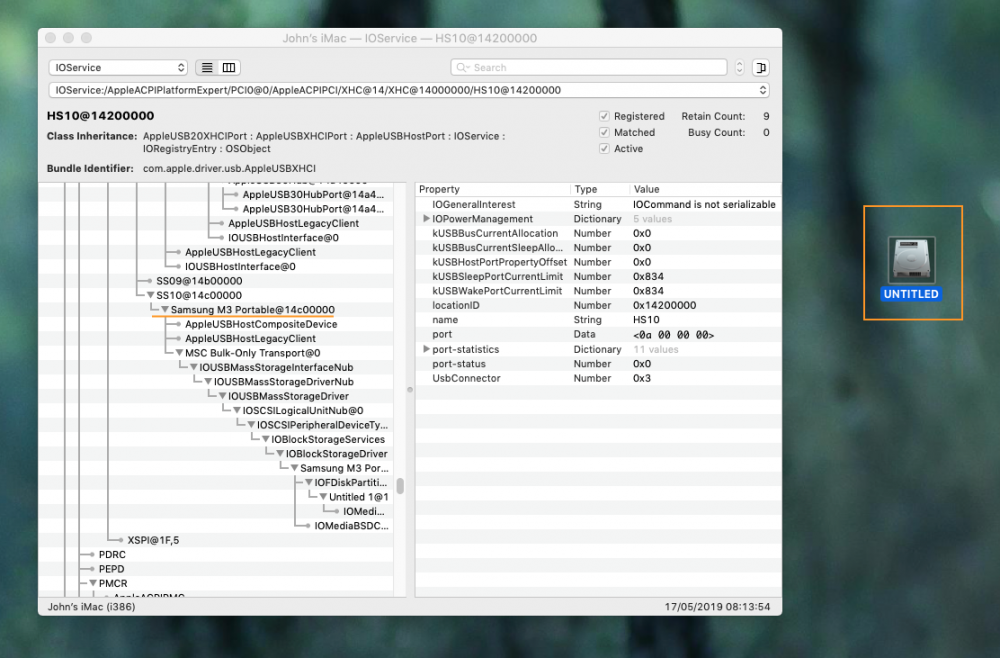Select the kUSBWakePortCurrentLimit row

pos(598,291)
